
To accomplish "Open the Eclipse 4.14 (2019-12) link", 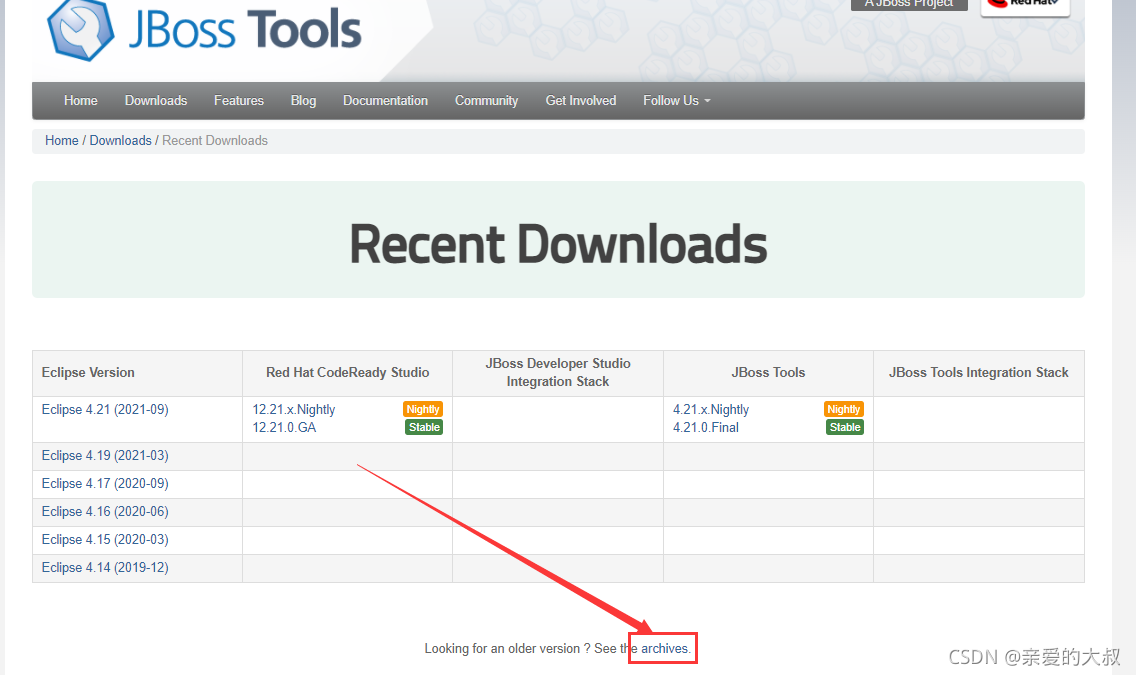I will tap(105, 567).
